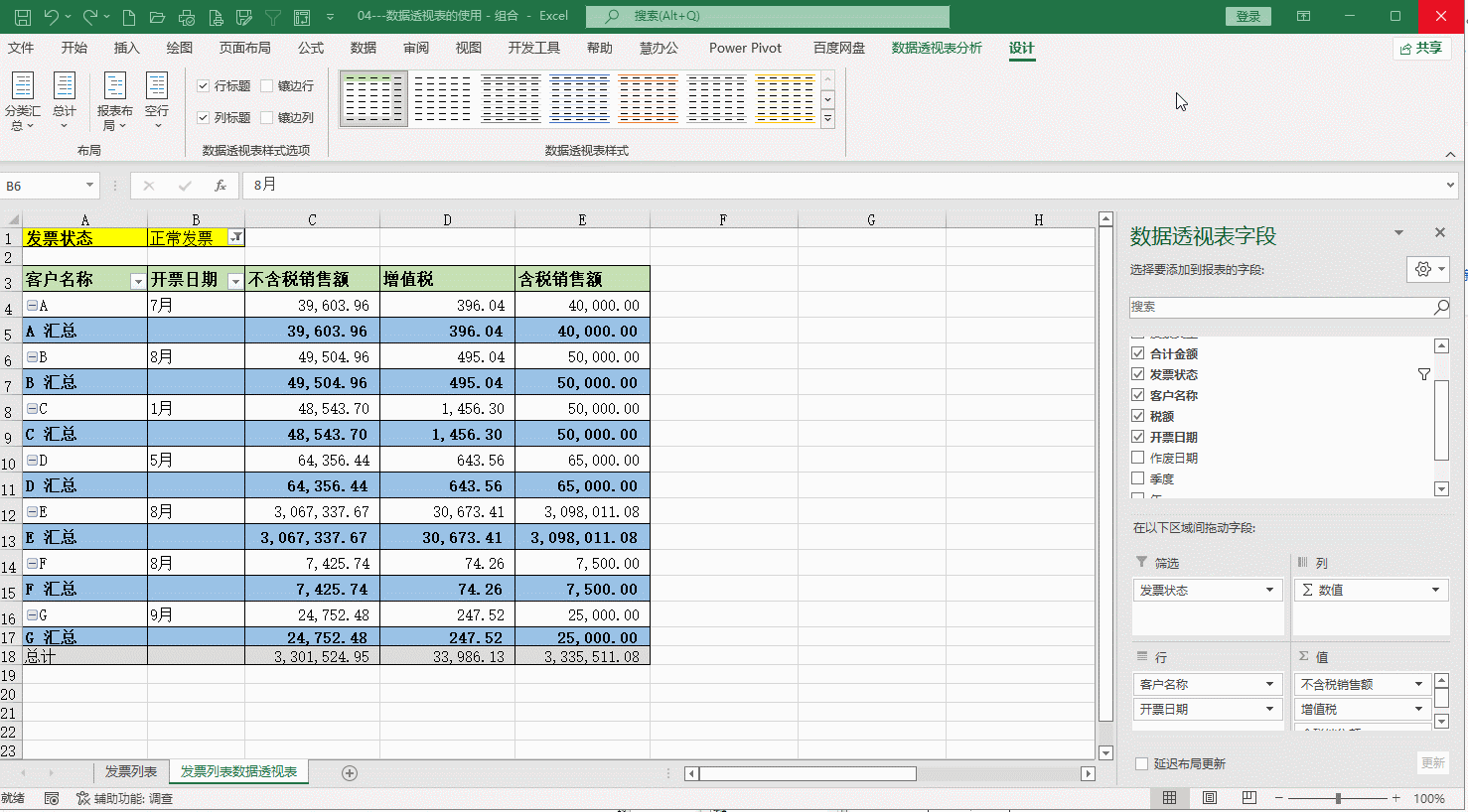Viewport: 1468px width, 812px height.
Task: Open 发票状态 dropdown in filter area
Action: (1269, 591)
